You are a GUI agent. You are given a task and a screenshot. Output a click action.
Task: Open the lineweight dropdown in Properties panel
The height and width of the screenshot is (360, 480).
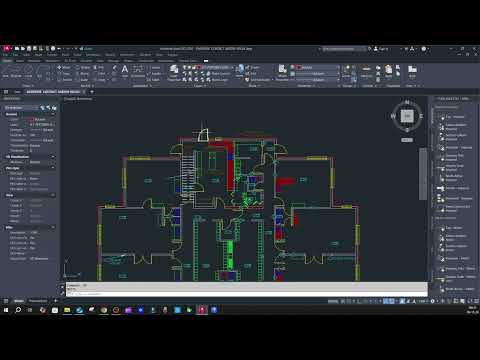pyautogui.click(x=317, y=74)
